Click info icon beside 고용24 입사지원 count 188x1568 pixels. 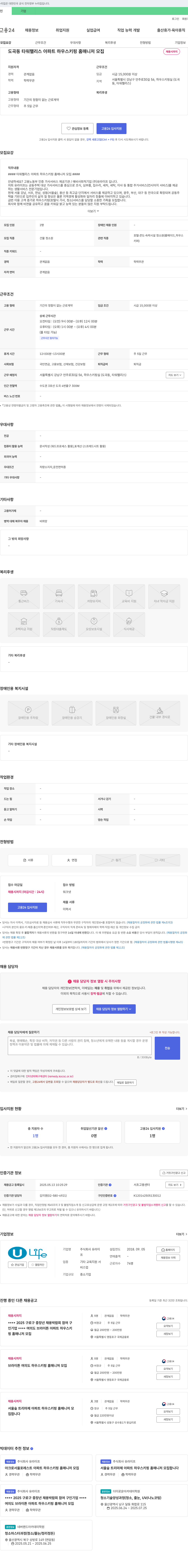pos(163,1129)
